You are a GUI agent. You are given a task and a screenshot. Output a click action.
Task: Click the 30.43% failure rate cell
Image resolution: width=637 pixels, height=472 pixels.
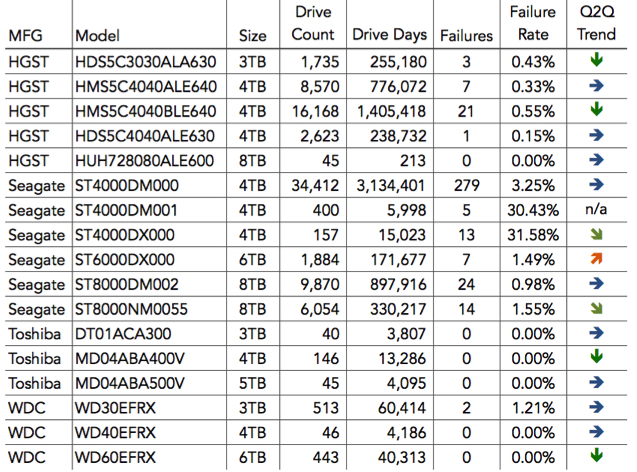pyautogui.click(x=533, y=210)
